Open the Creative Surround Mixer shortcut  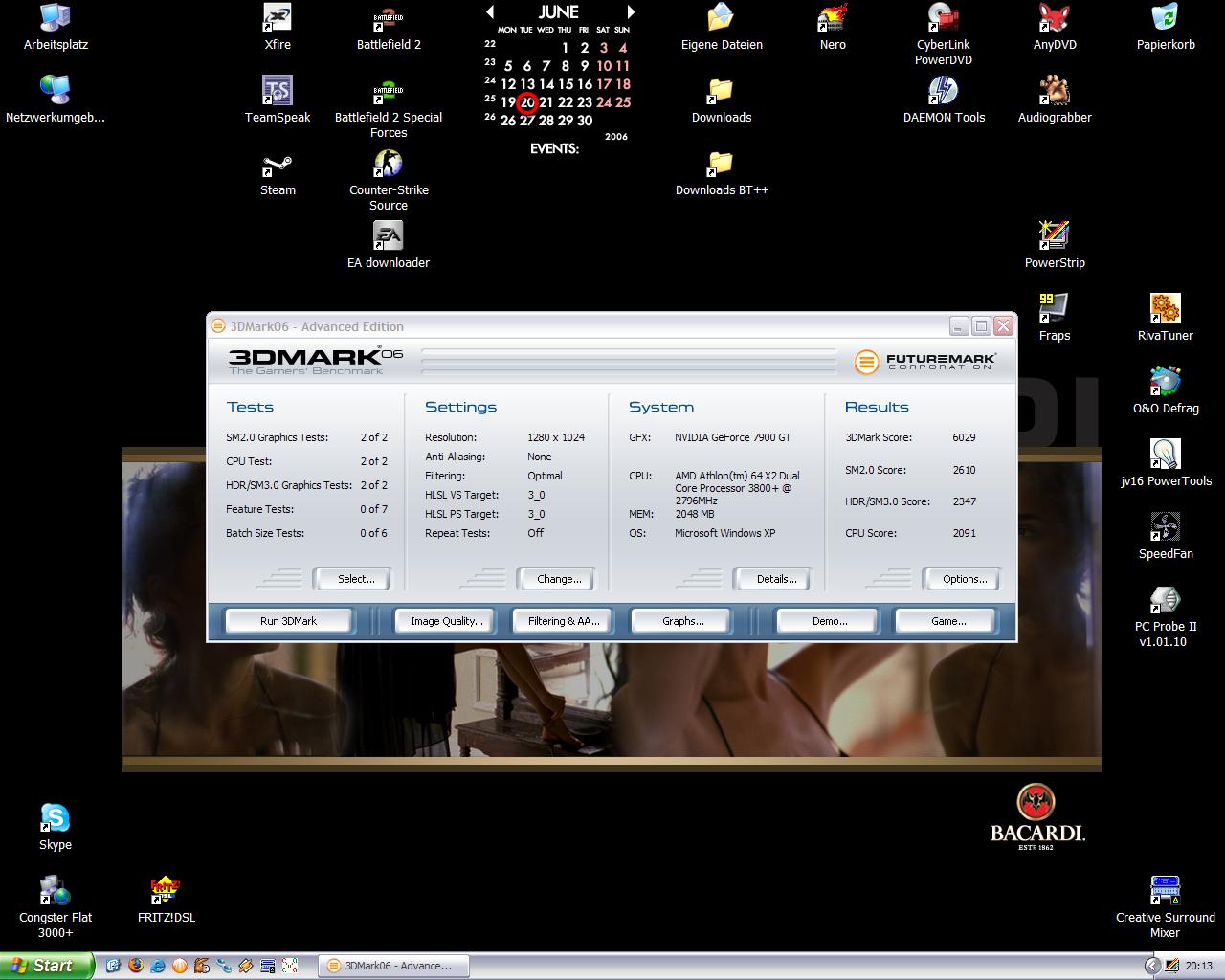point(1166,907)
